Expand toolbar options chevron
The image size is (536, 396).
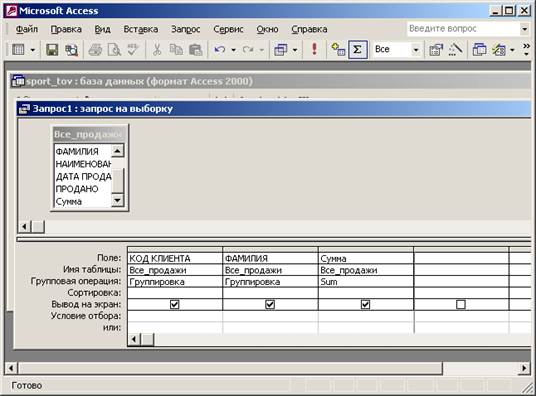coord(526,50)
